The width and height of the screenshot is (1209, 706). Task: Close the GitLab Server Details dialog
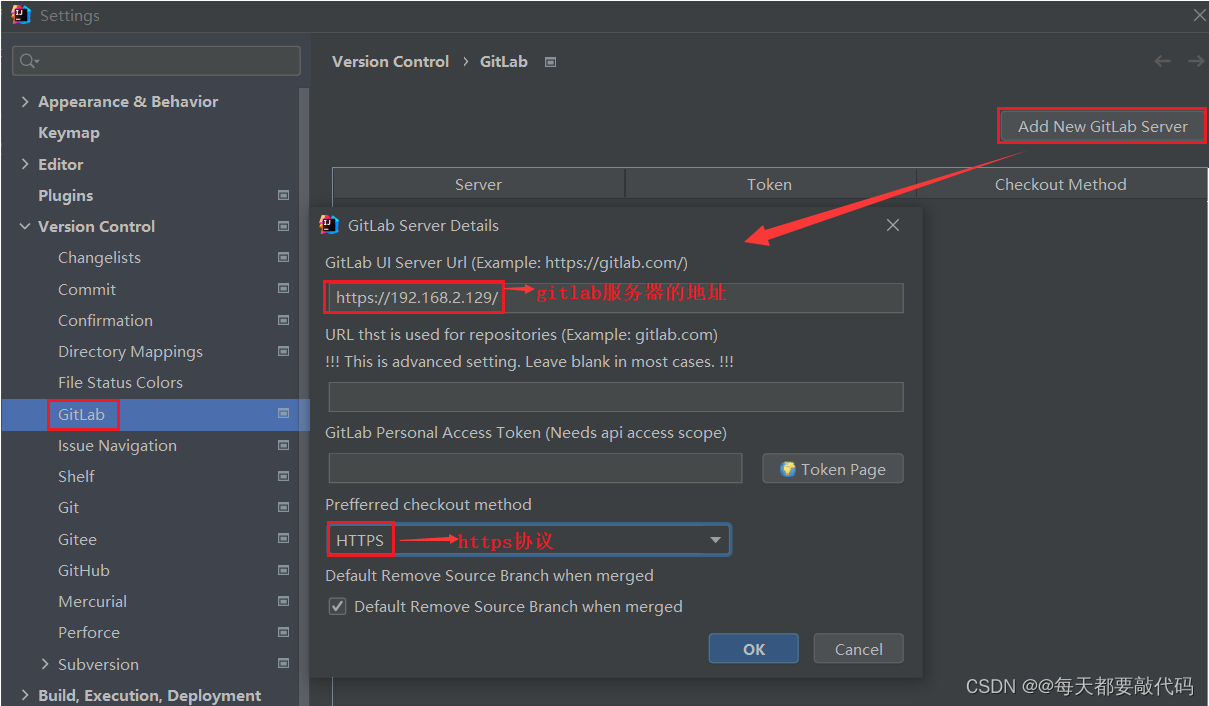(x=893, y=225)
